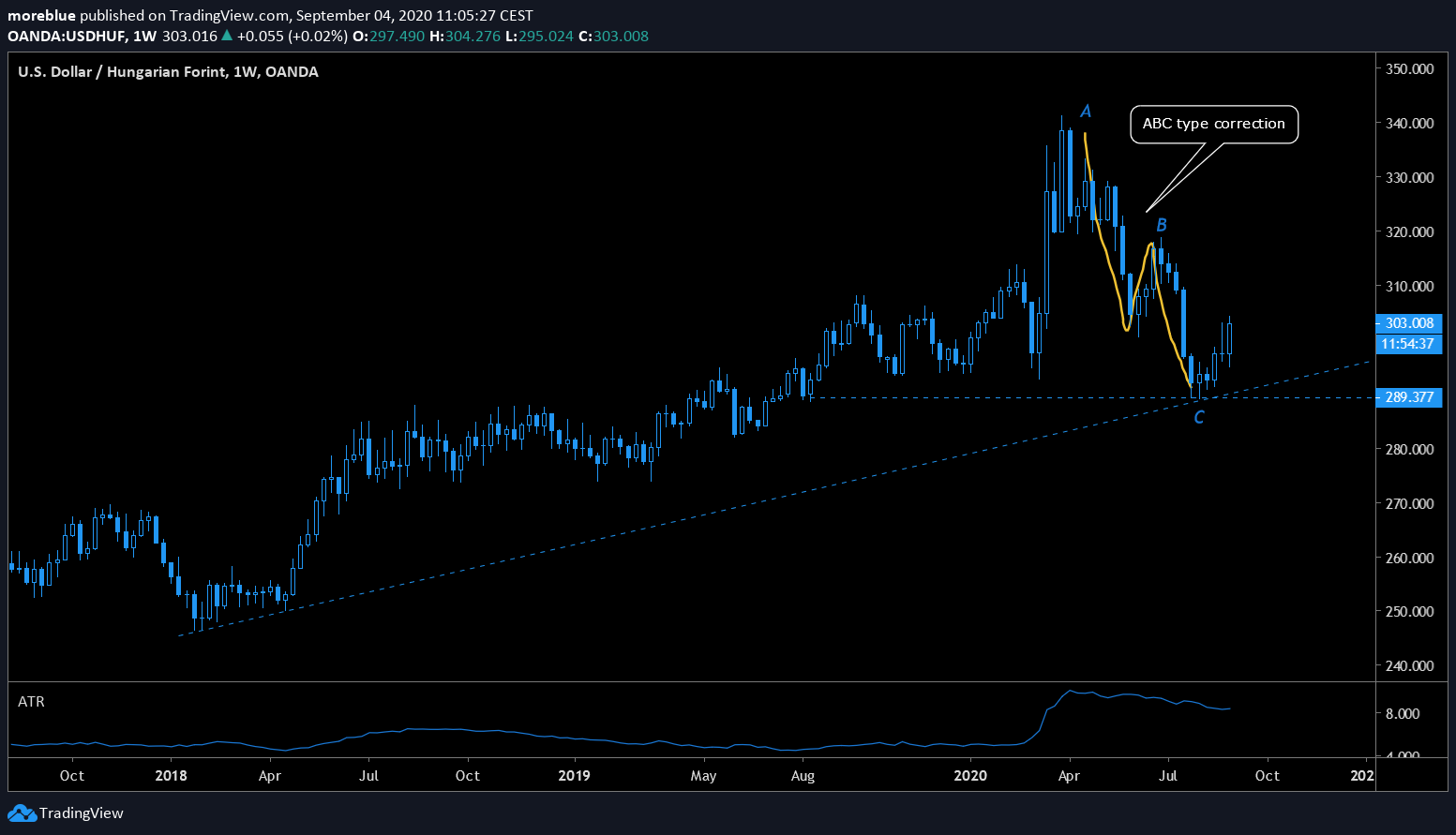Click the 'Aug' label on the time axis
1456x835 pixels.
click(x=803, y=776)
